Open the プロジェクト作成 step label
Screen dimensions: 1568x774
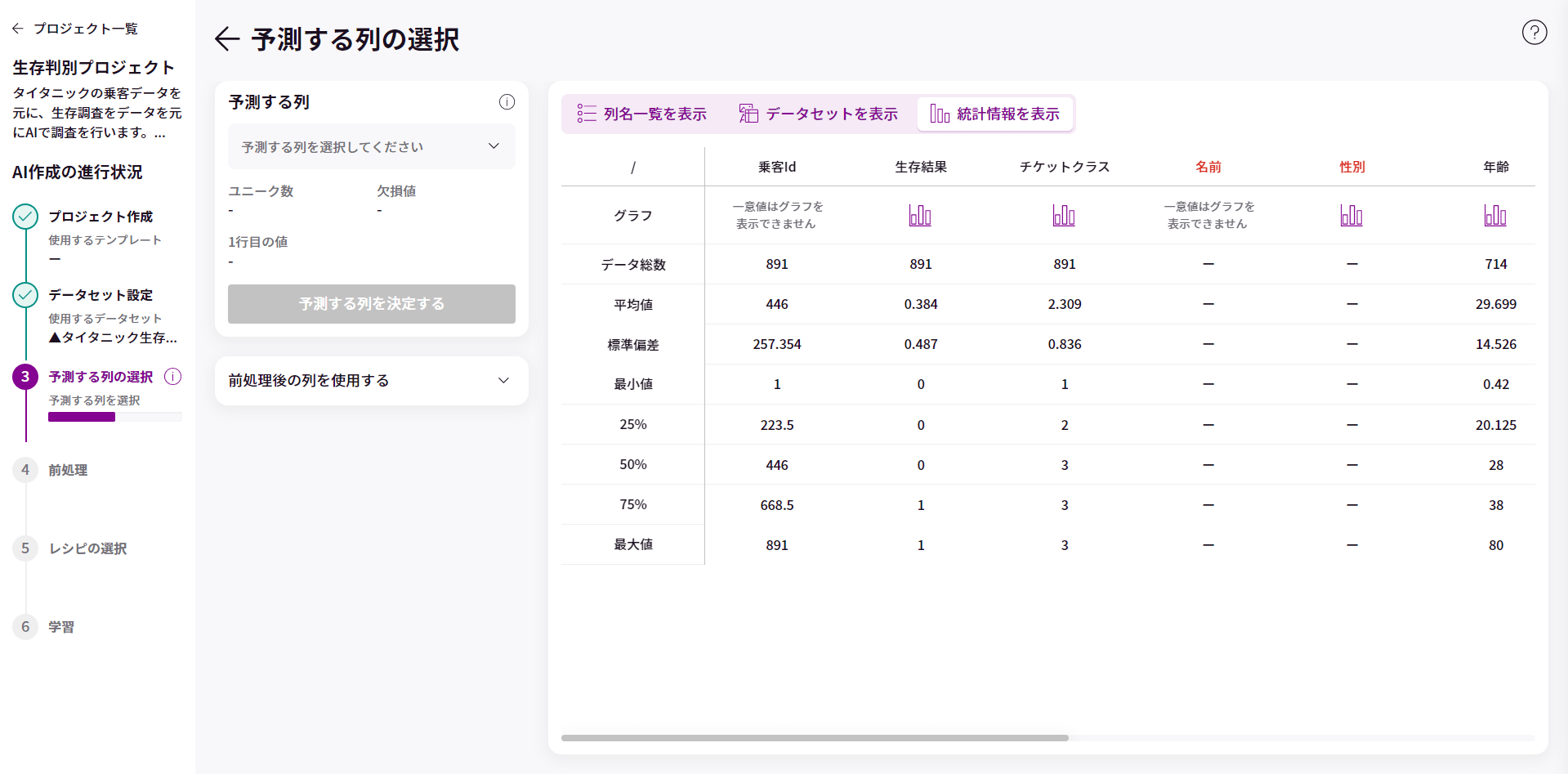pos(101,217)
